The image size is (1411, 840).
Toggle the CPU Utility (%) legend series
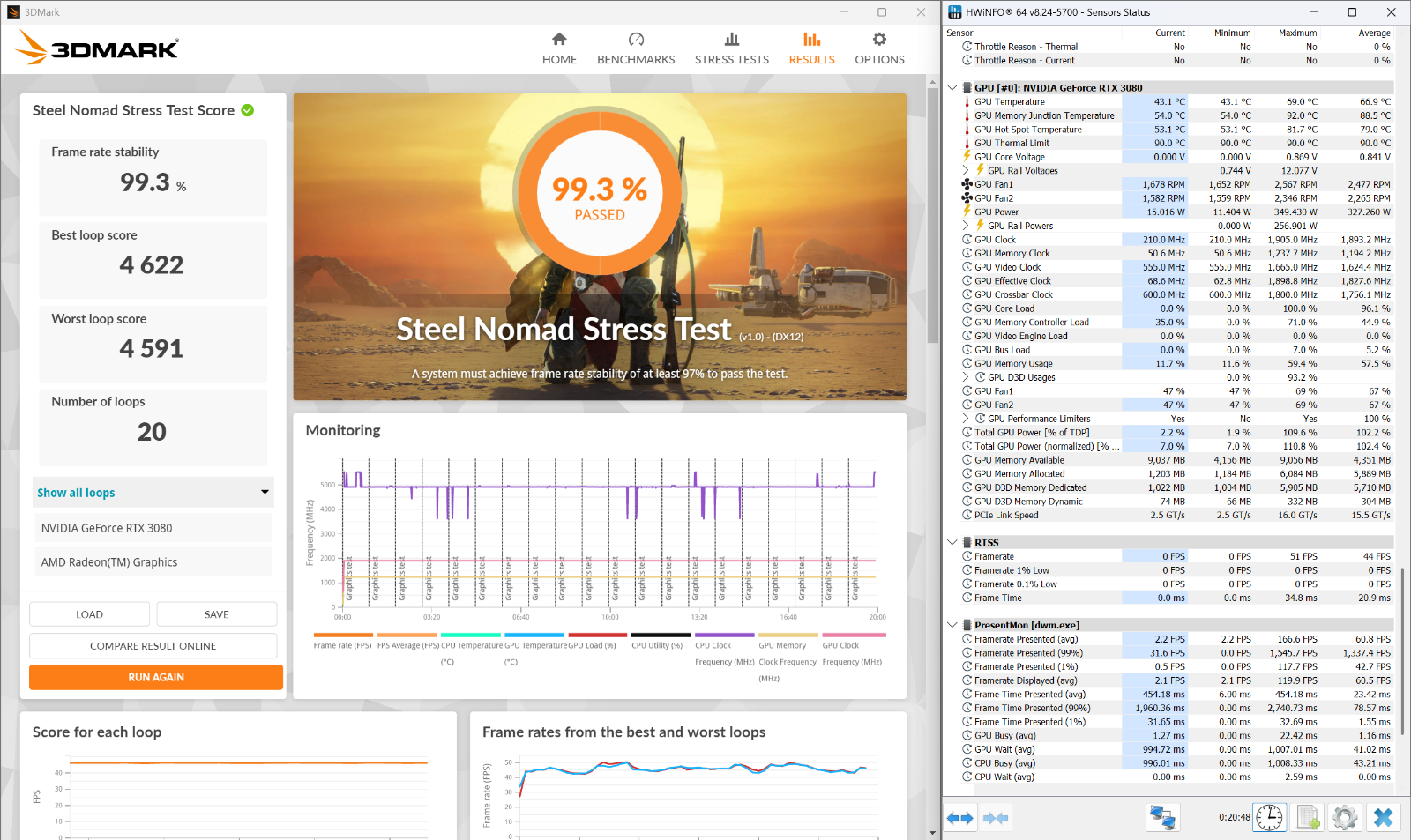(661, 641)
